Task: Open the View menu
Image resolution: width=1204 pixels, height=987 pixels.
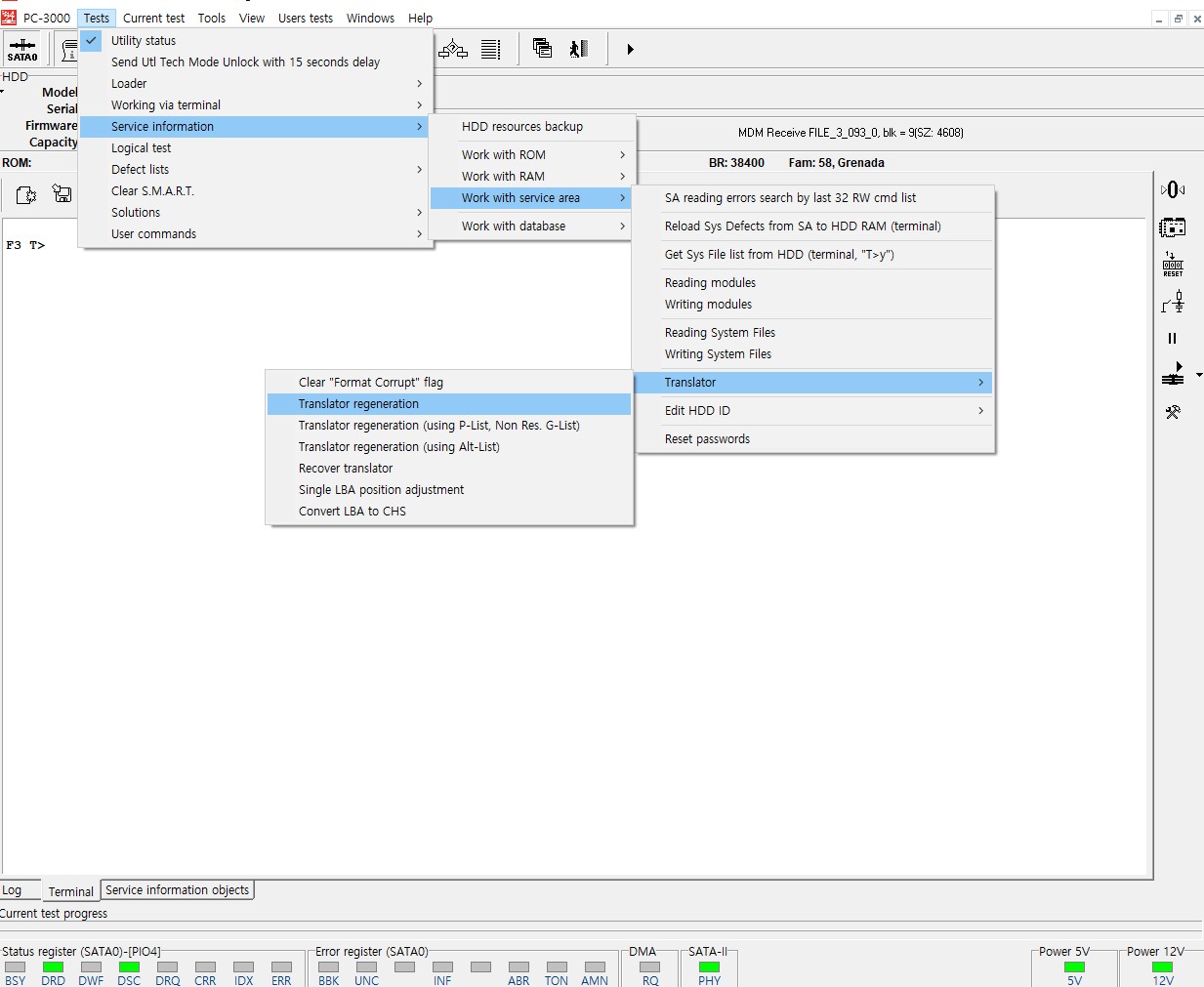Action: [x=252, y=18]
